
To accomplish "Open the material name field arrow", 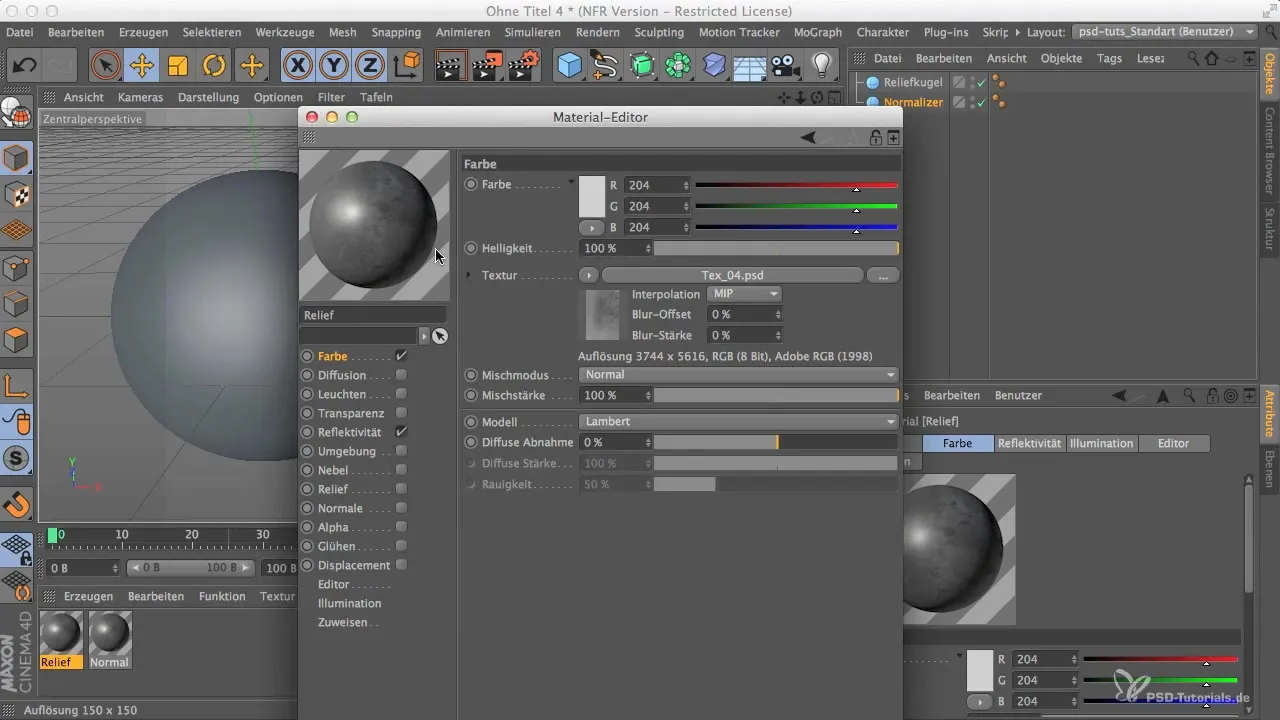I will 424,336.
